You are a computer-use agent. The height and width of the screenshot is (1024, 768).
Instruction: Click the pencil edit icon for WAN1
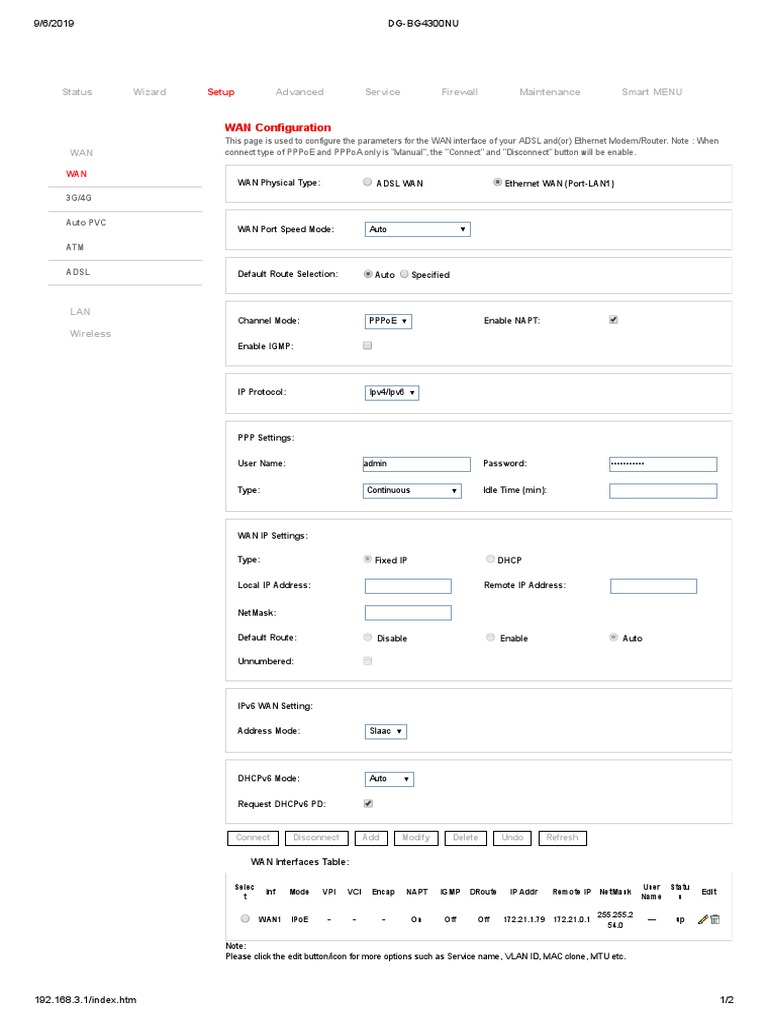(x=703, y=919)
